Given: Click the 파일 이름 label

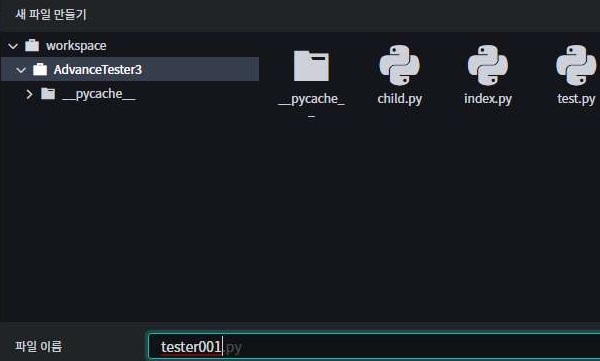Looking at the screenshot, I should (x=38, y=346).
